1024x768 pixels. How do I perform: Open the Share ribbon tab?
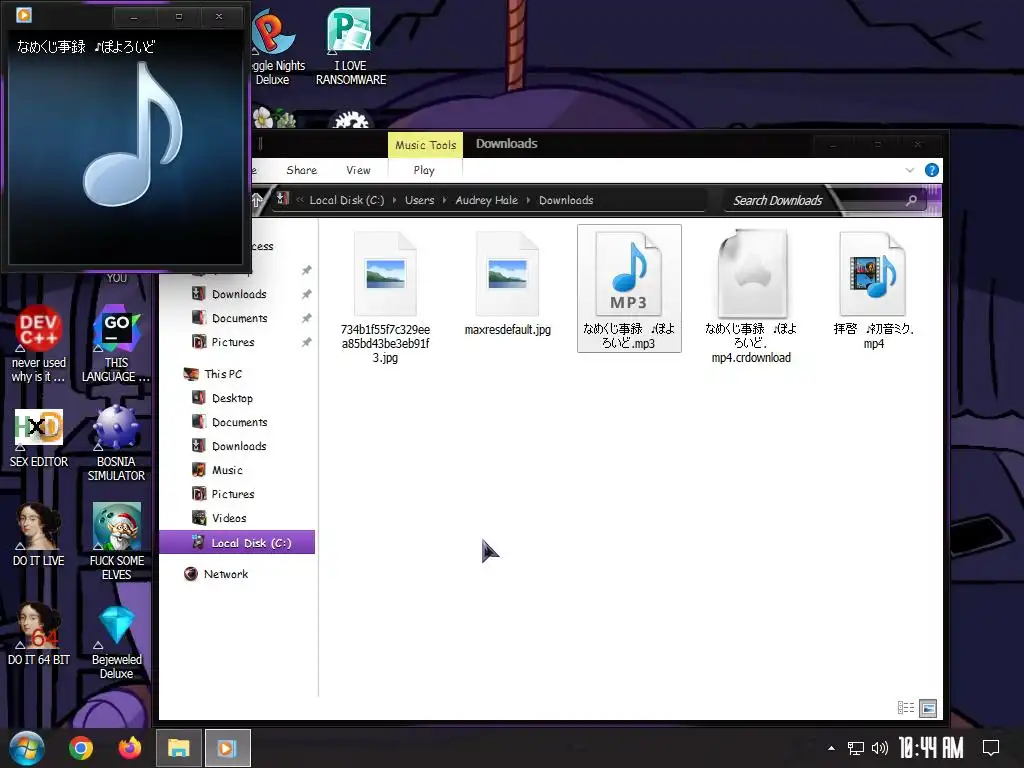pyautogui.click(x=302, y=170)
